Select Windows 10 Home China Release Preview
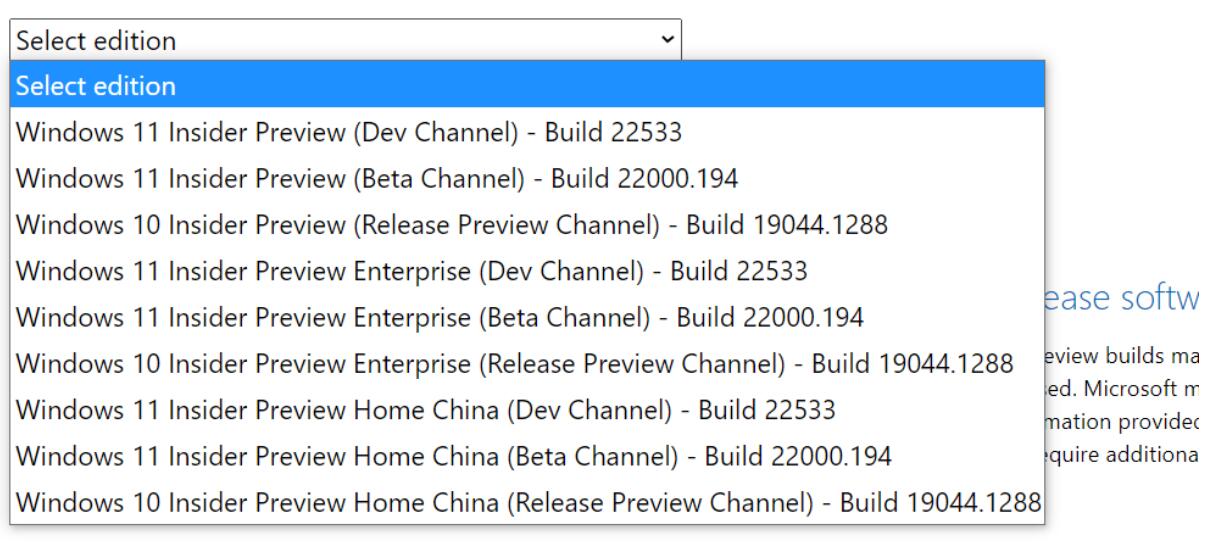 (x=528, y=502)
